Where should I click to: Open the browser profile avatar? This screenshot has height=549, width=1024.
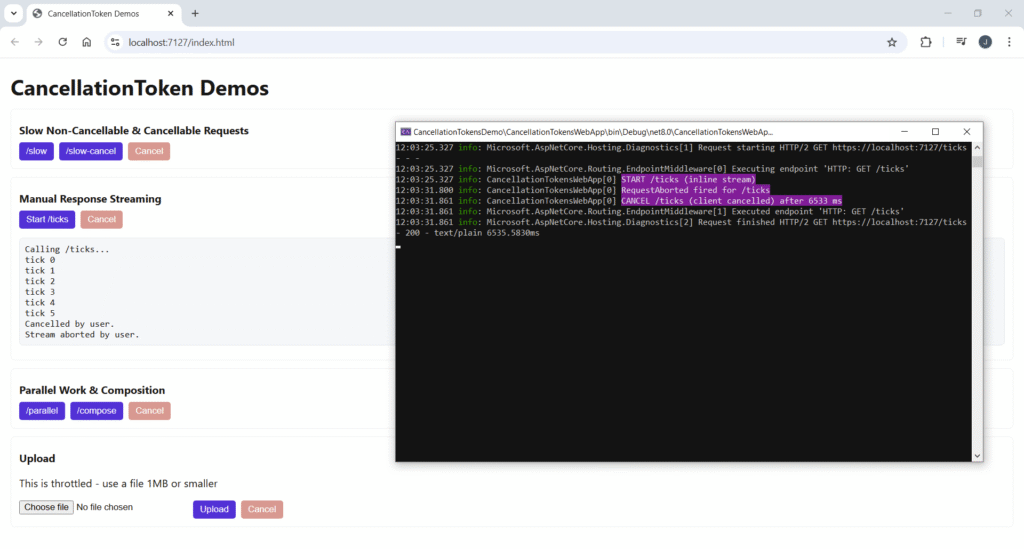pos(985,42)
